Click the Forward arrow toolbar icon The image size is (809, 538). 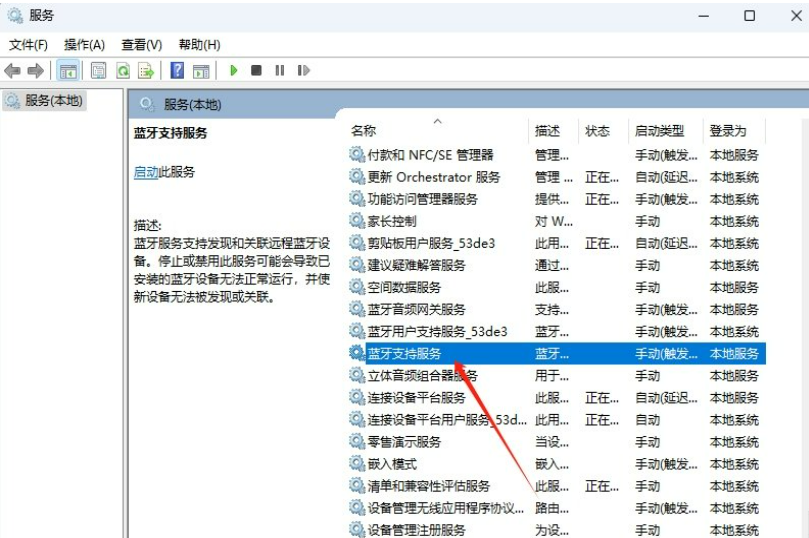pos(36,70)
